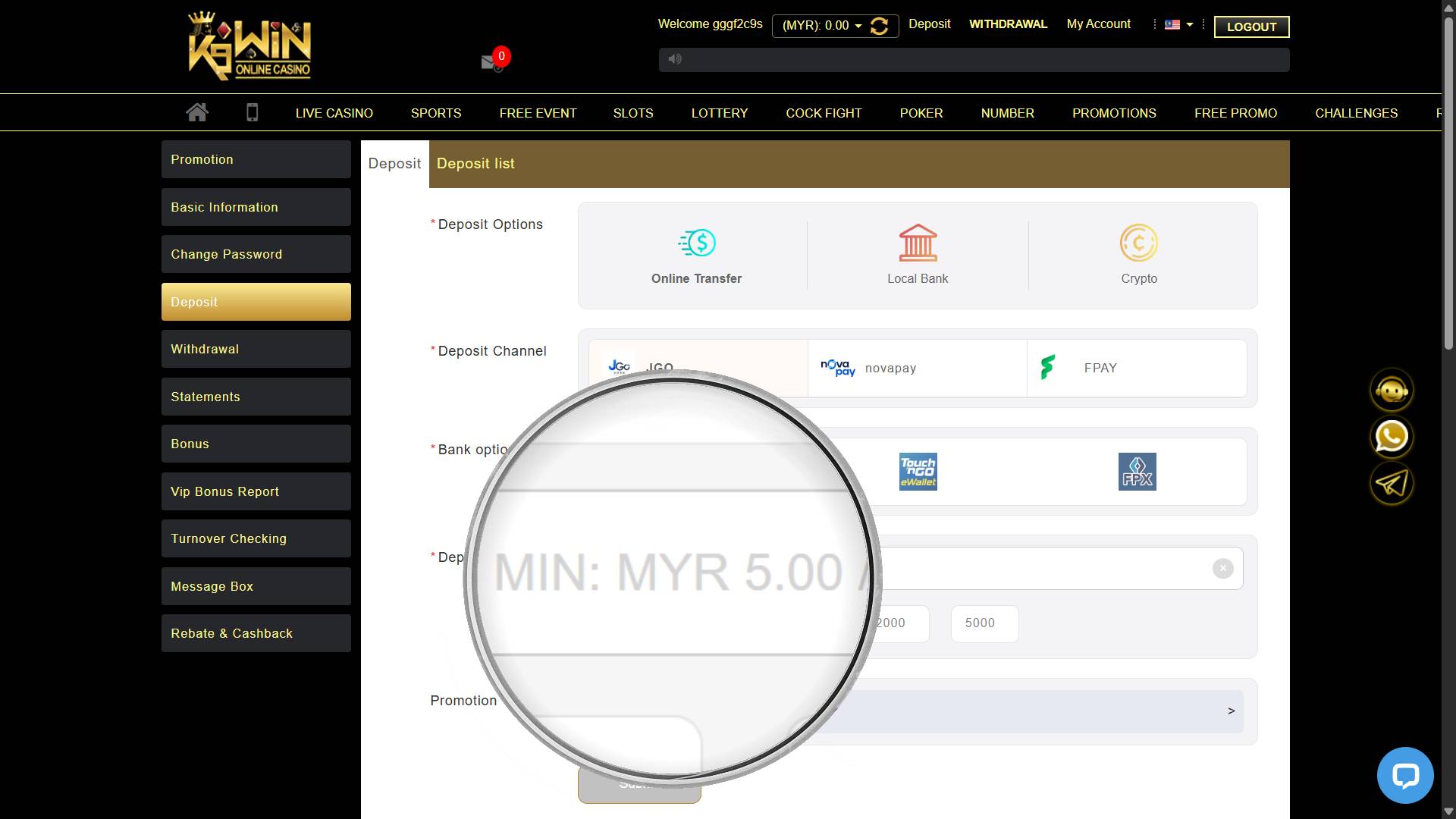Expand the Promotion selector arrow

(x=1231, y=711)
